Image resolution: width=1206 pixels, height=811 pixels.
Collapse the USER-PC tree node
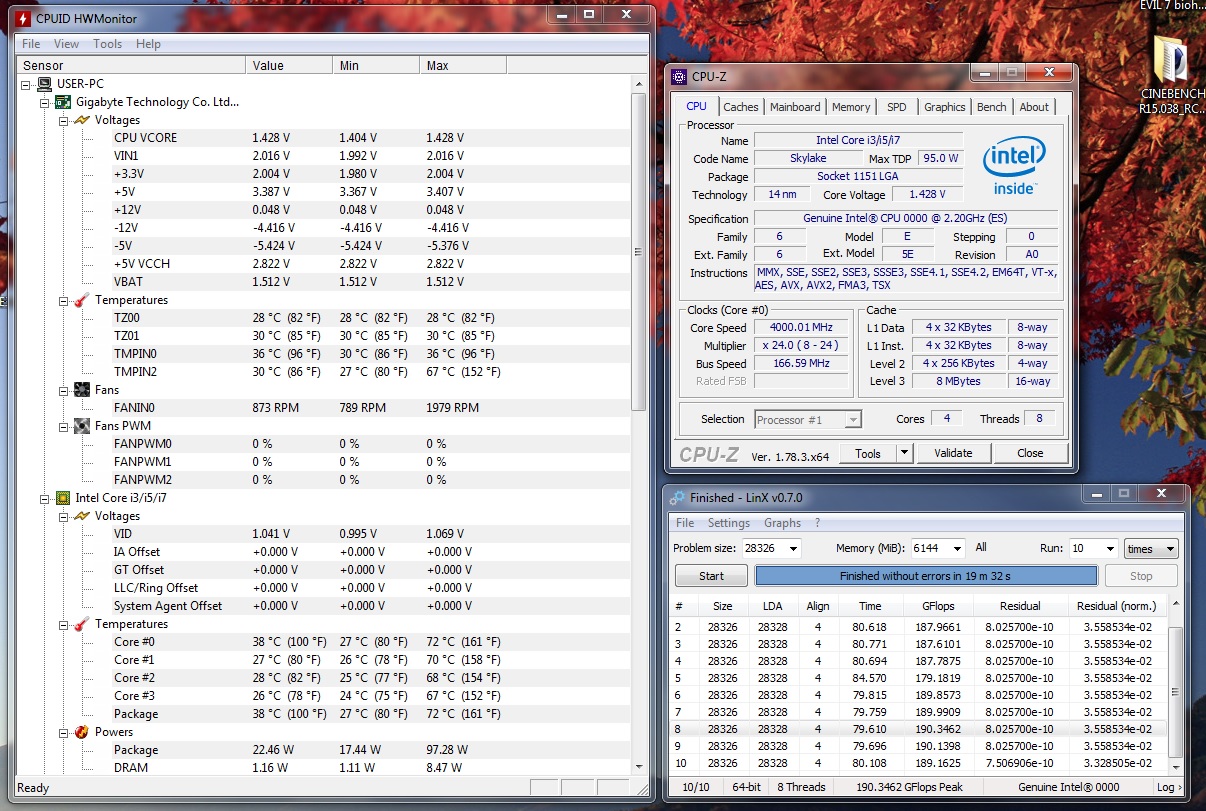click(27, 84)
